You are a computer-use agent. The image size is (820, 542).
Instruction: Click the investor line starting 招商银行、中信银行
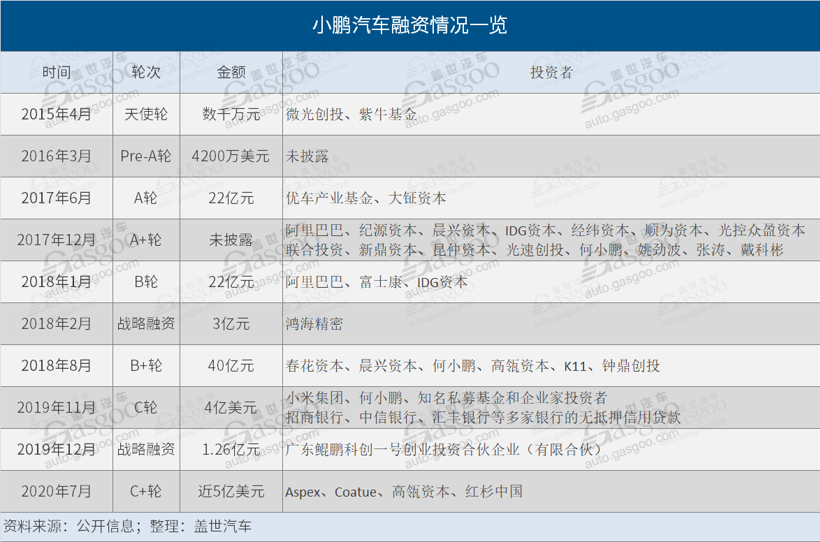pos(483,417)
